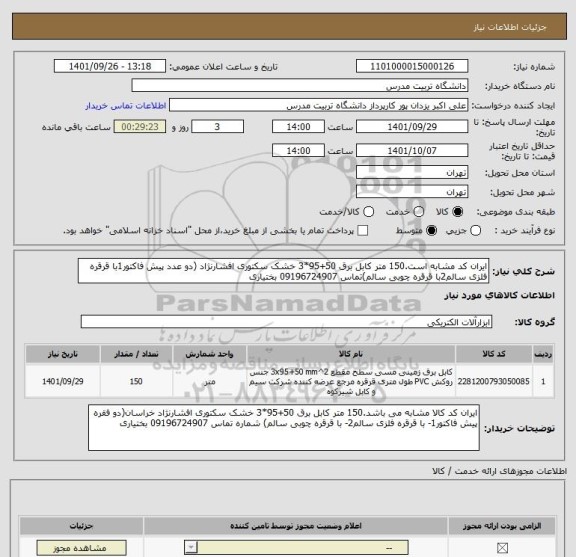Click the need date cell 1401/09/29
The height and width of the screenshot is (557, 576).
63,381
